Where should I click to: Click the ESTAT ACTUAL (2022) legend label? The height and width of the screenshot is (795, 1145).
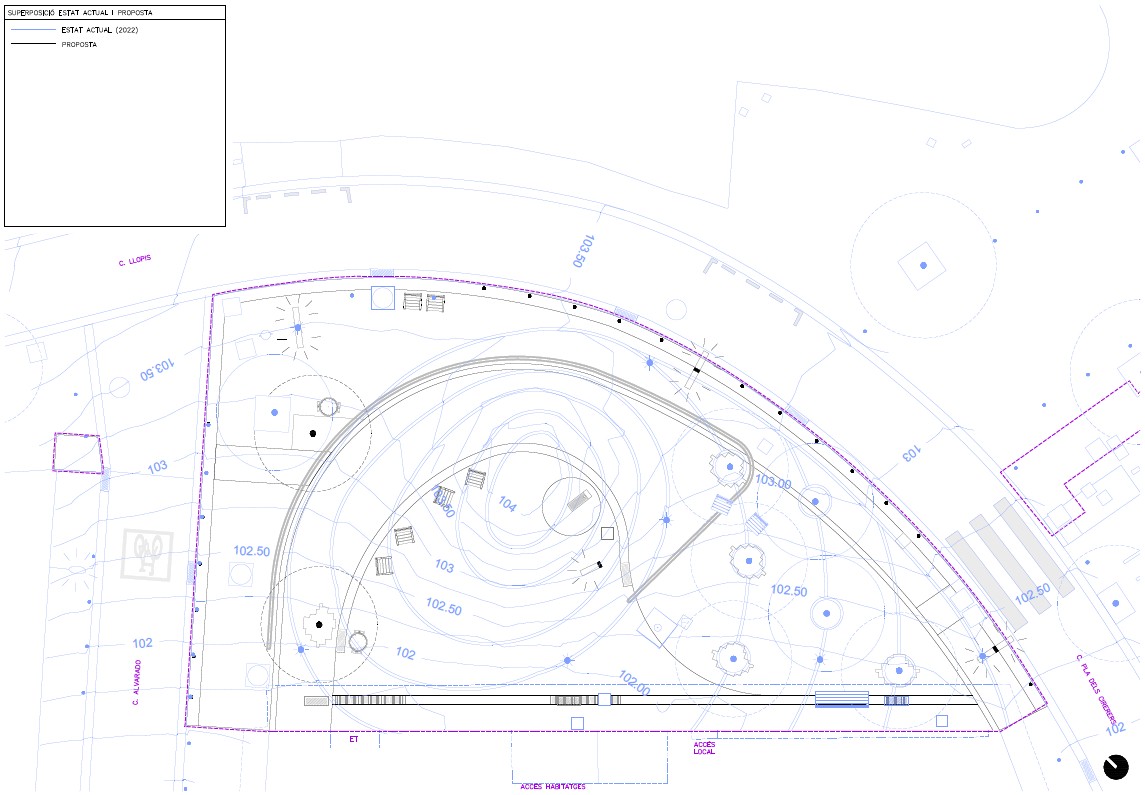pos(100,30)
